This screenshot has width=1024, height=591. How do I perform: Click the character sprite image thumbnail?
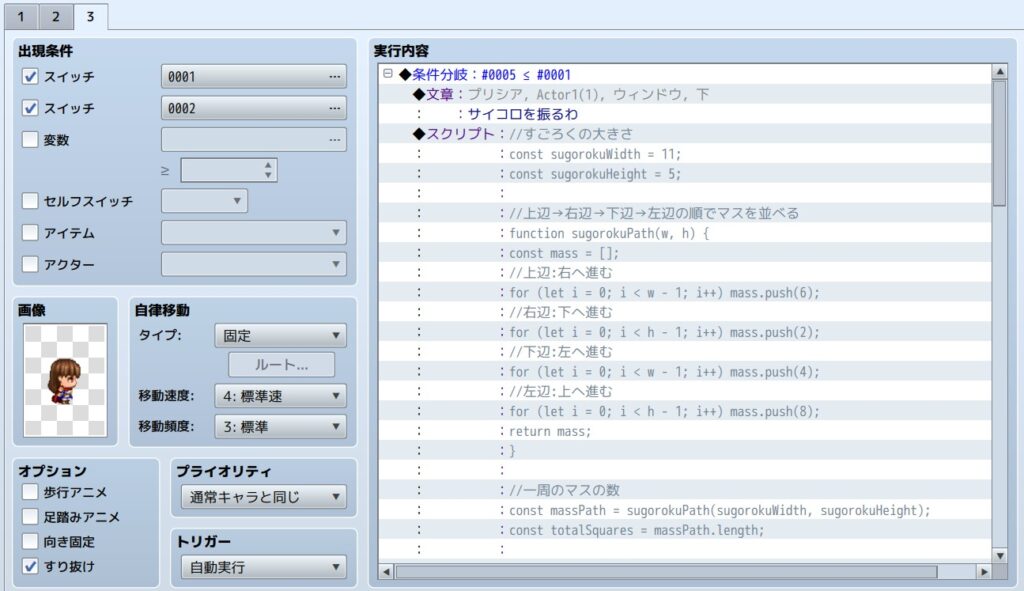65,380
